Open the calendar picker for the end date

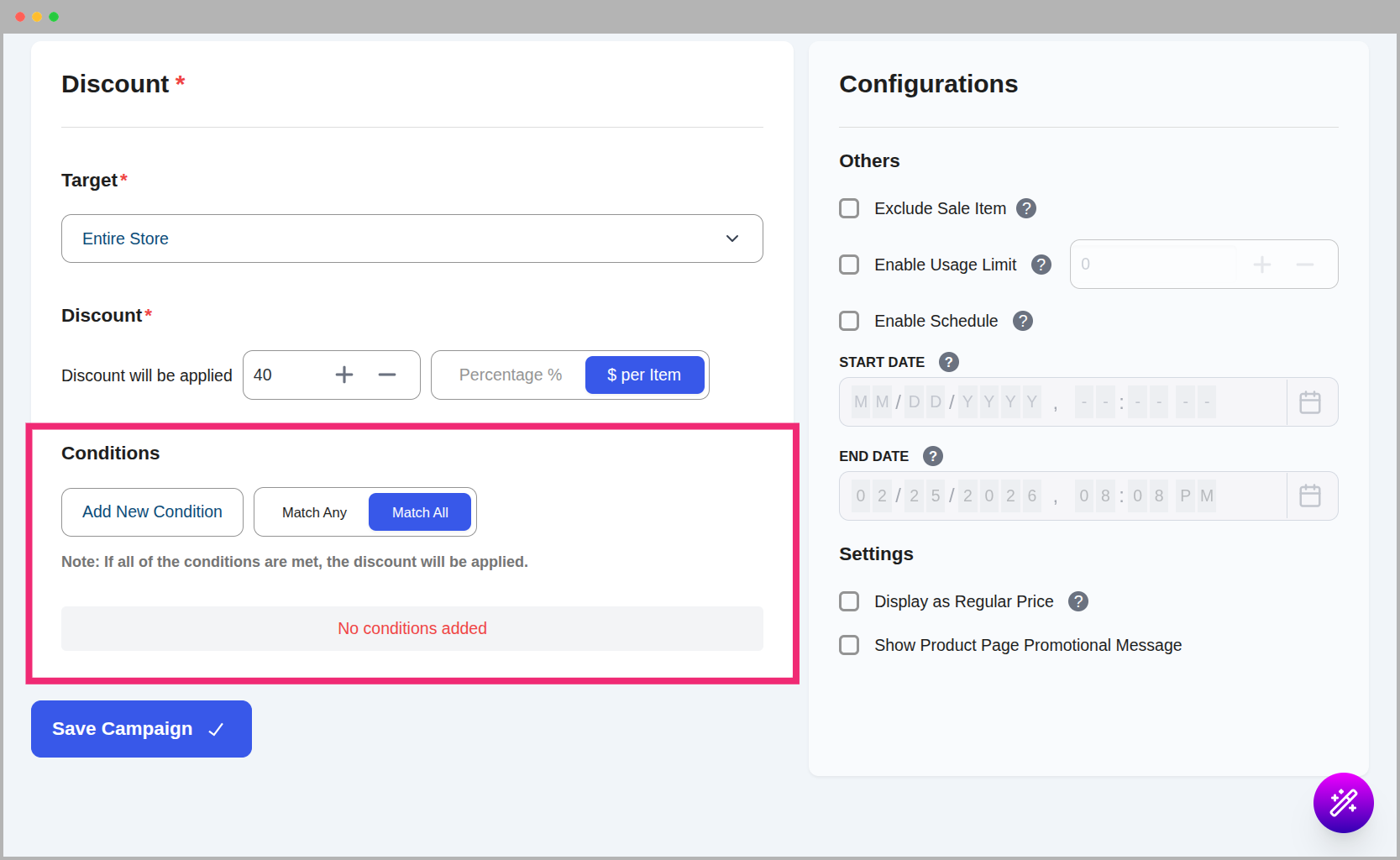coord(1309,496)
